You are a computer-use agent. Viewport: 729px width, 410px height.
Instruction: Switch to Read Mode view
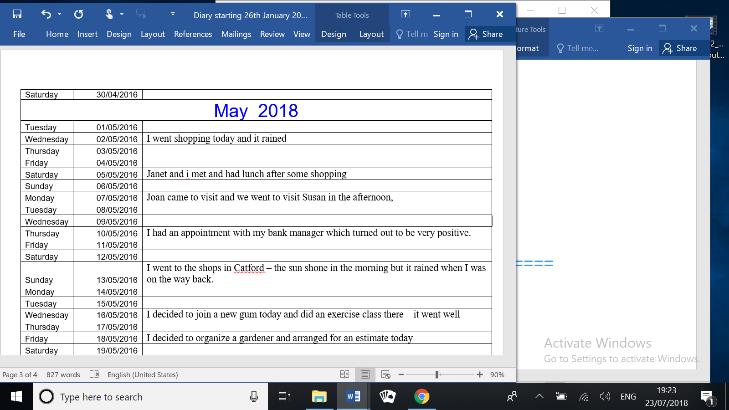click(345, 374)
